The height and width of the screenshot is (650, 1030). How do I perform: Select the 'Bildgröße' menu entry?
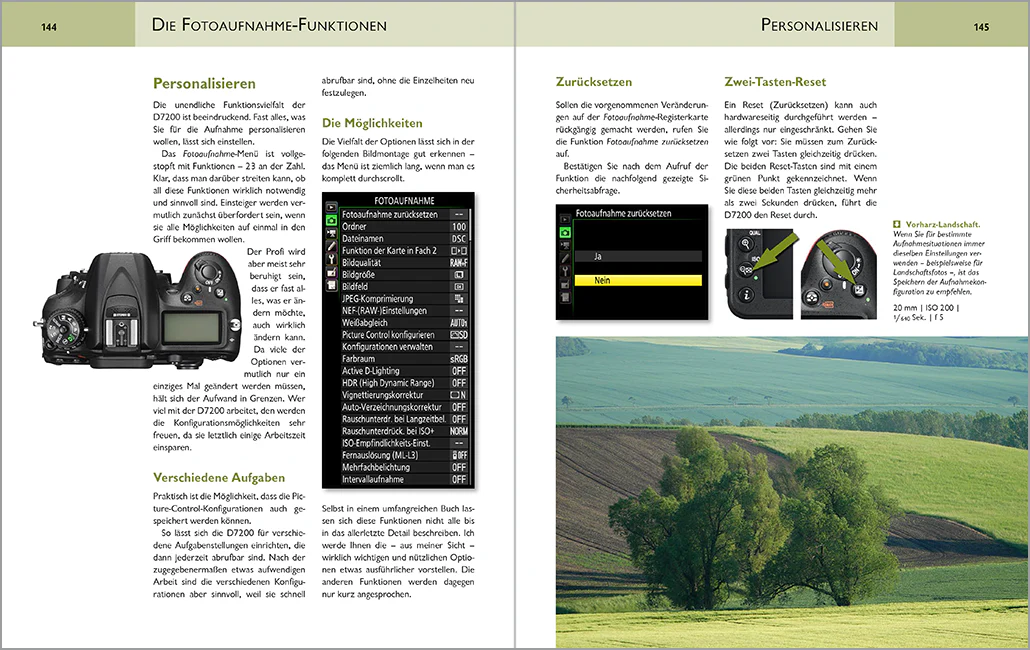tap(404, 274)
